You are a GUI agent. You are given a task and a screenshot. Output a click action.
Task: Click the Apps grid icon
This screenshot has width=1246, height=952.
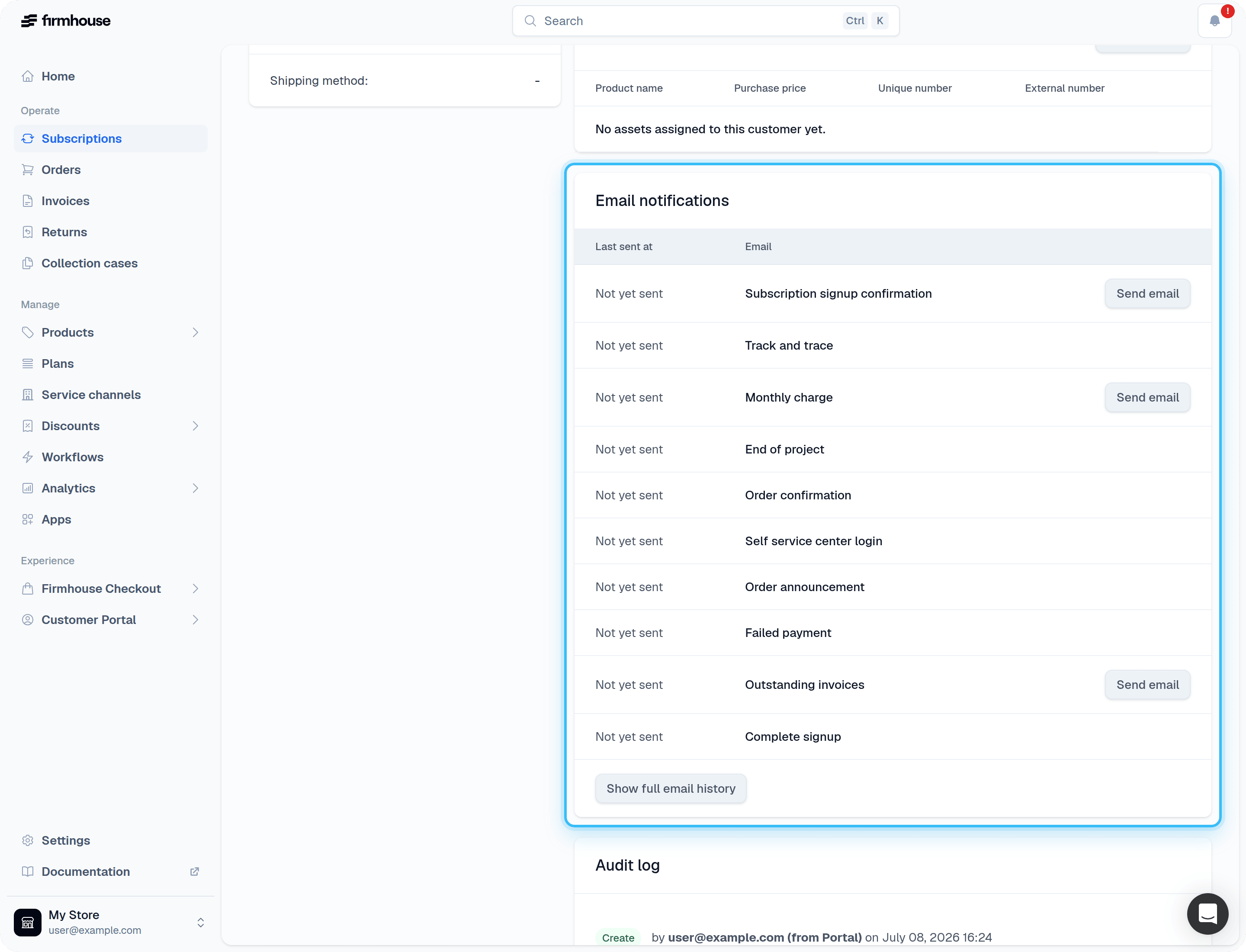click(28, 519)
